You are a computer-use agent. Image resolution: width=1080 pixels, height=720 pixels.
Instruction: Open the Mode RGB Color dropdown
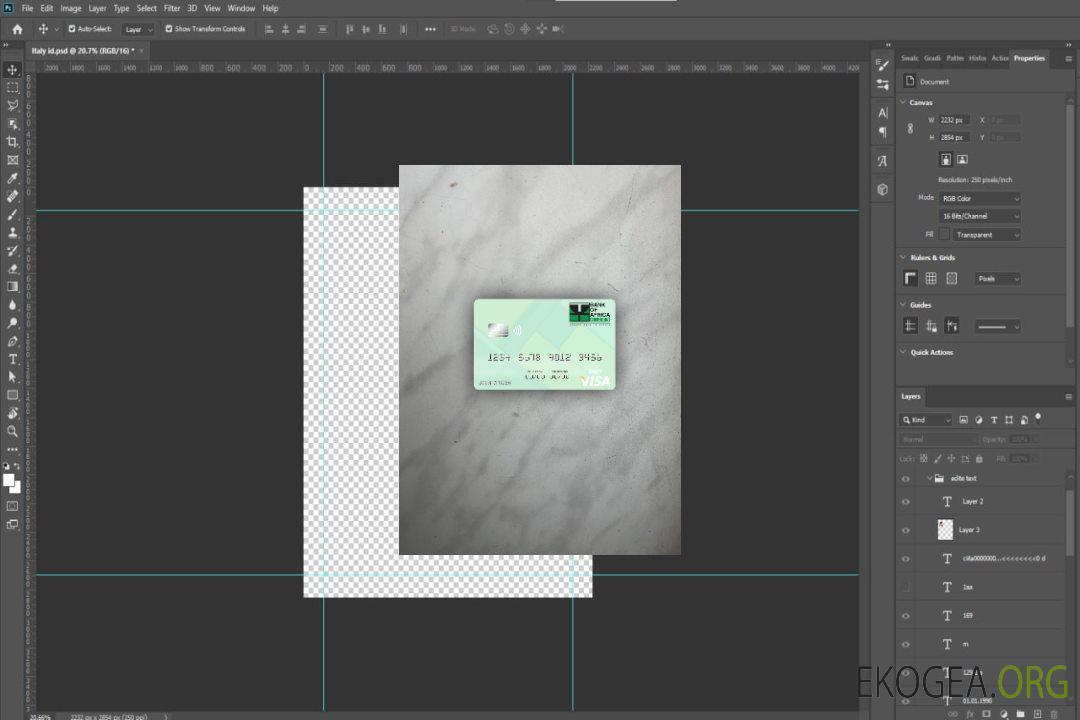(980, 198)
